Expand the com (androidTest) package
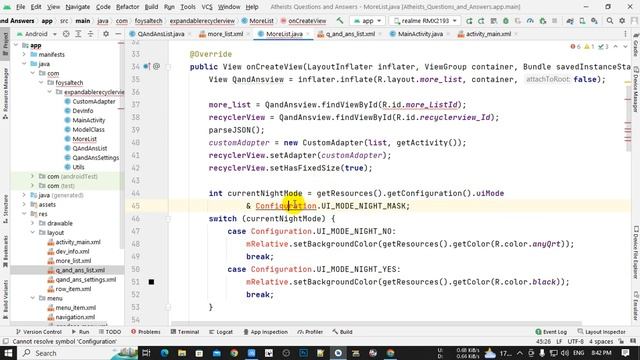This screenshot has width=640, height=360. tap(33, 176)
